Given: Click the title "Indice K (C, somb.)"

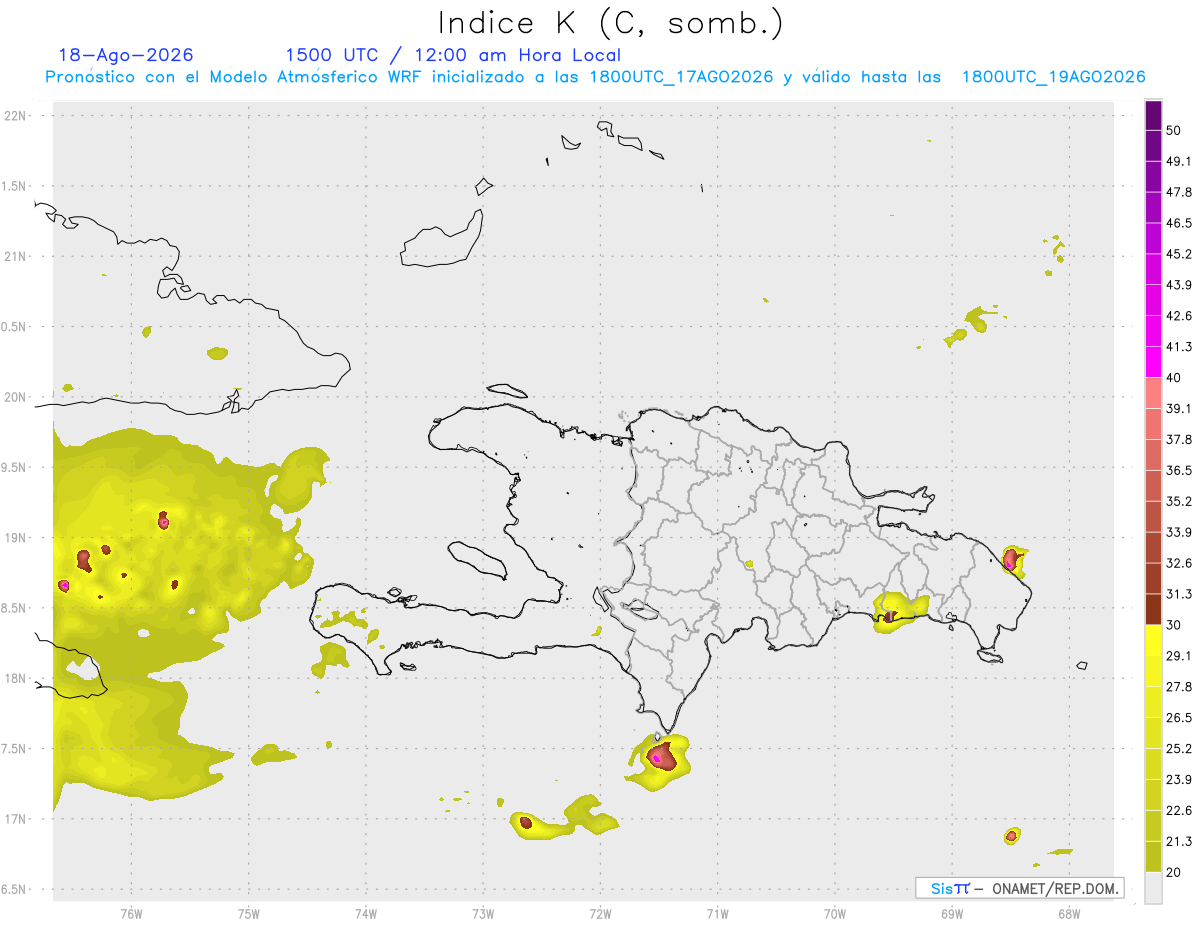Looking at the screenshot, I should (611, 23).
